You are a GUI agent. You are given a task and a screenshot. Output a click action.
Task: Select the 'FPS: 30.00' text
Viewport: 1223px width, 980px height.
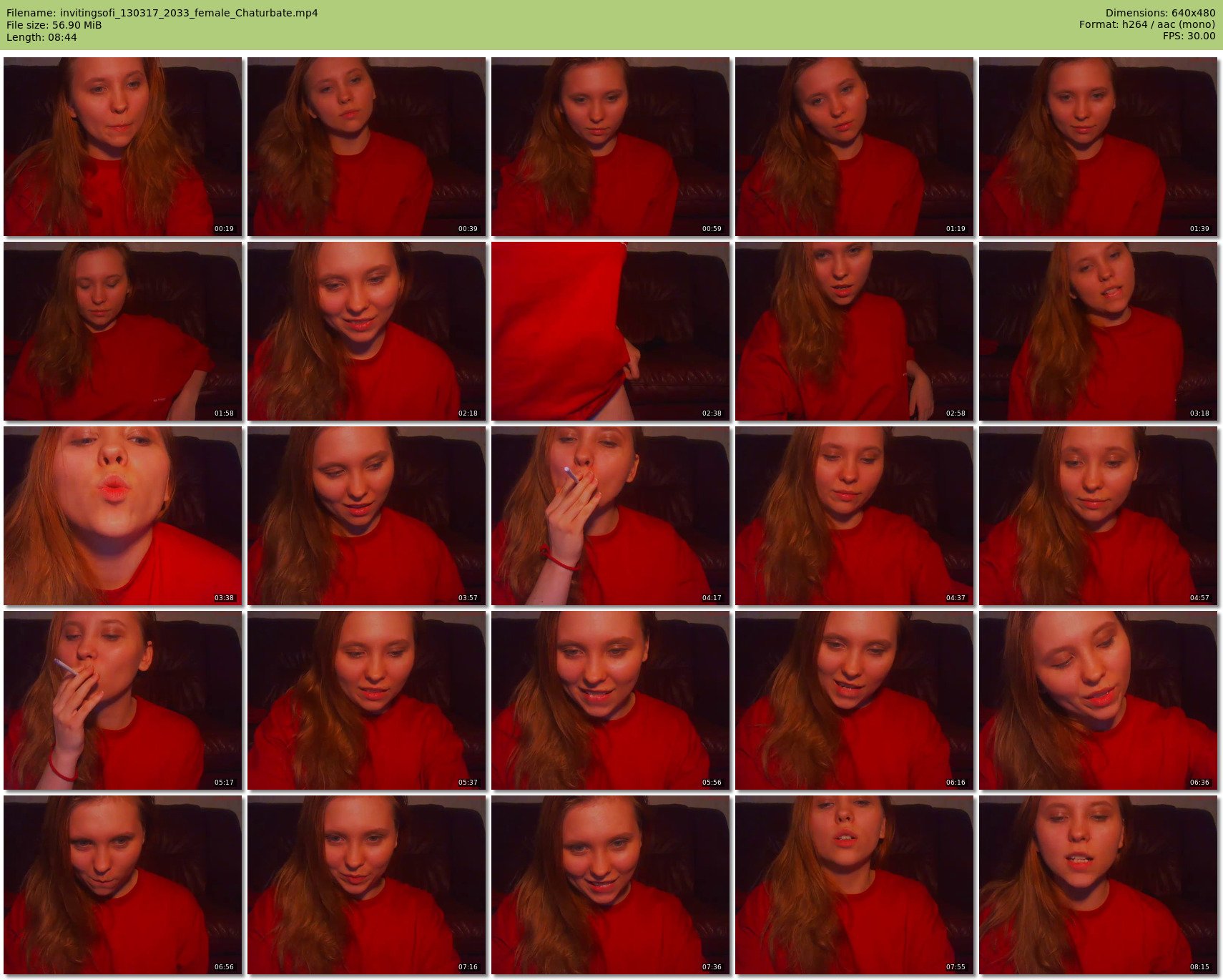[1189, 36]
